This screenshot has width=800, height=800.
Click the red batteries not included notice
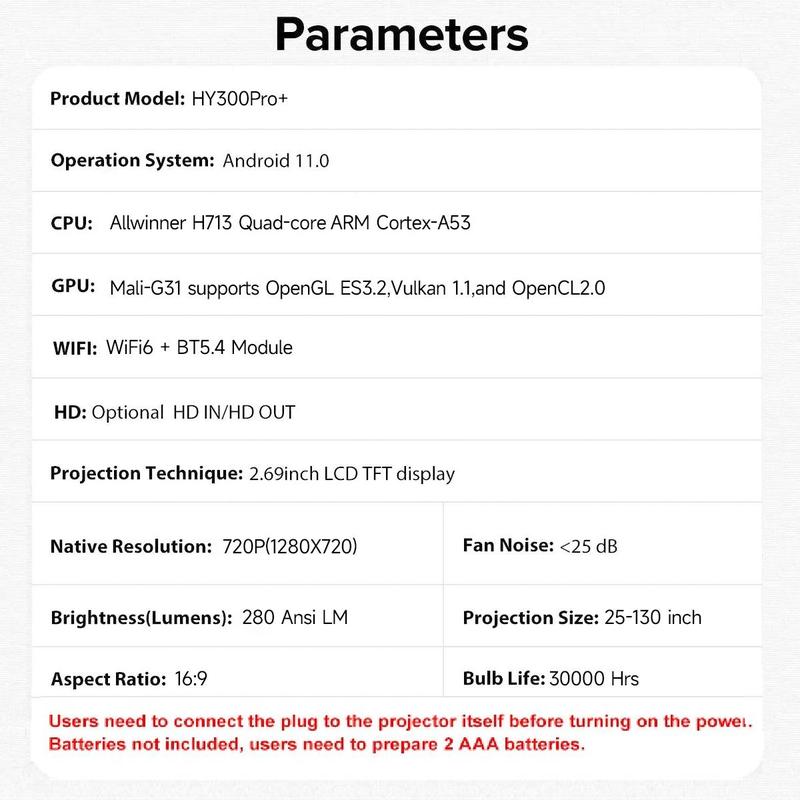pyautogui.click(x=316, y=745)
